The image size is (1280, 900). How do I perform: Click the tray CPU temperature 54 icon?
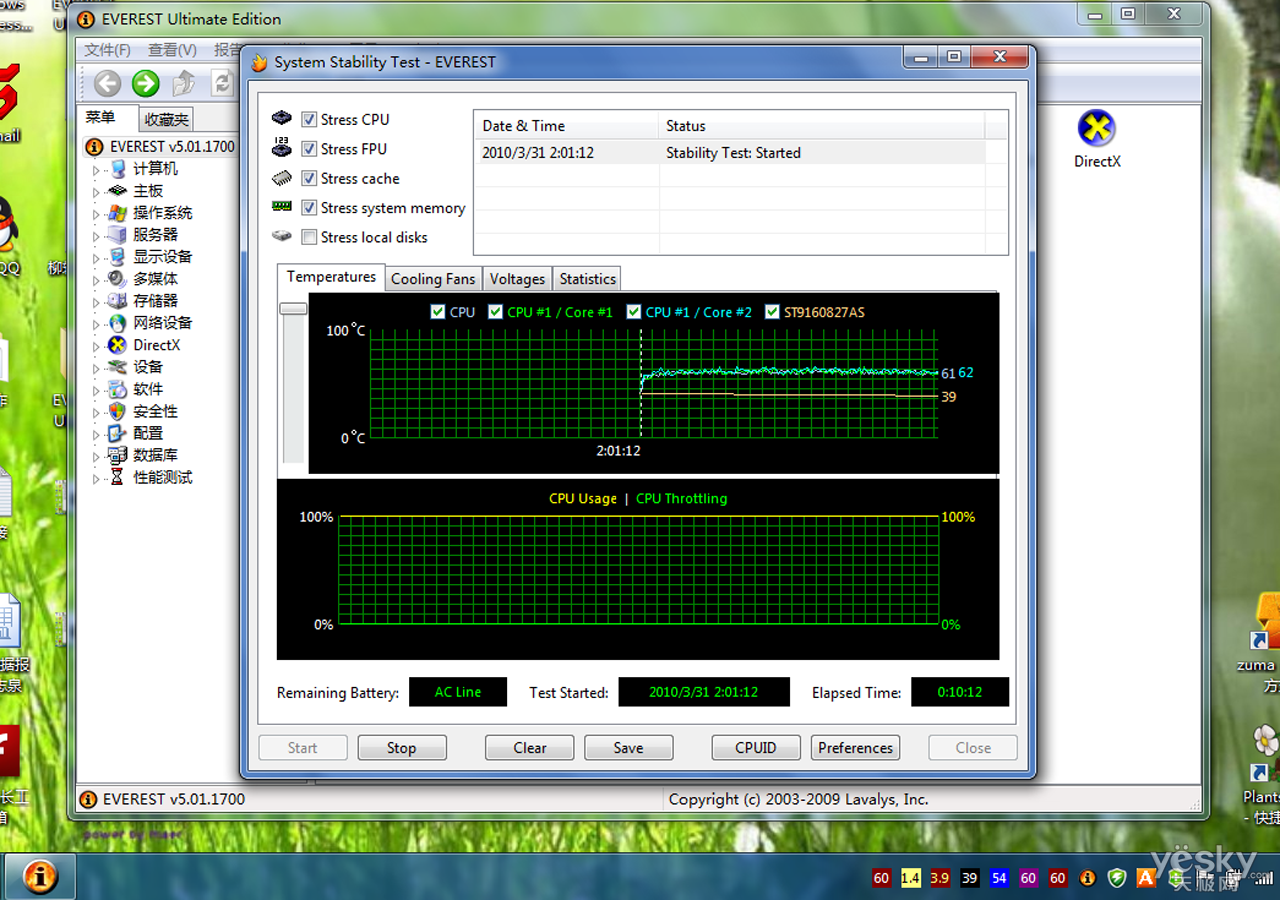[x=999, y=878]
